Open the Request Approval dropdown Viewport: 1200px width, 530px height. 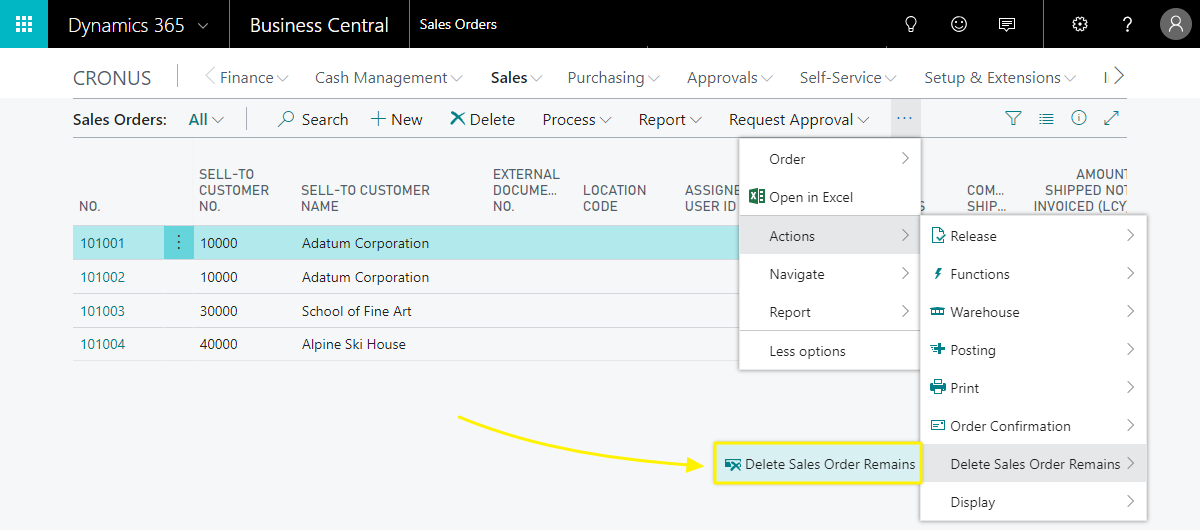click(798, 120)
